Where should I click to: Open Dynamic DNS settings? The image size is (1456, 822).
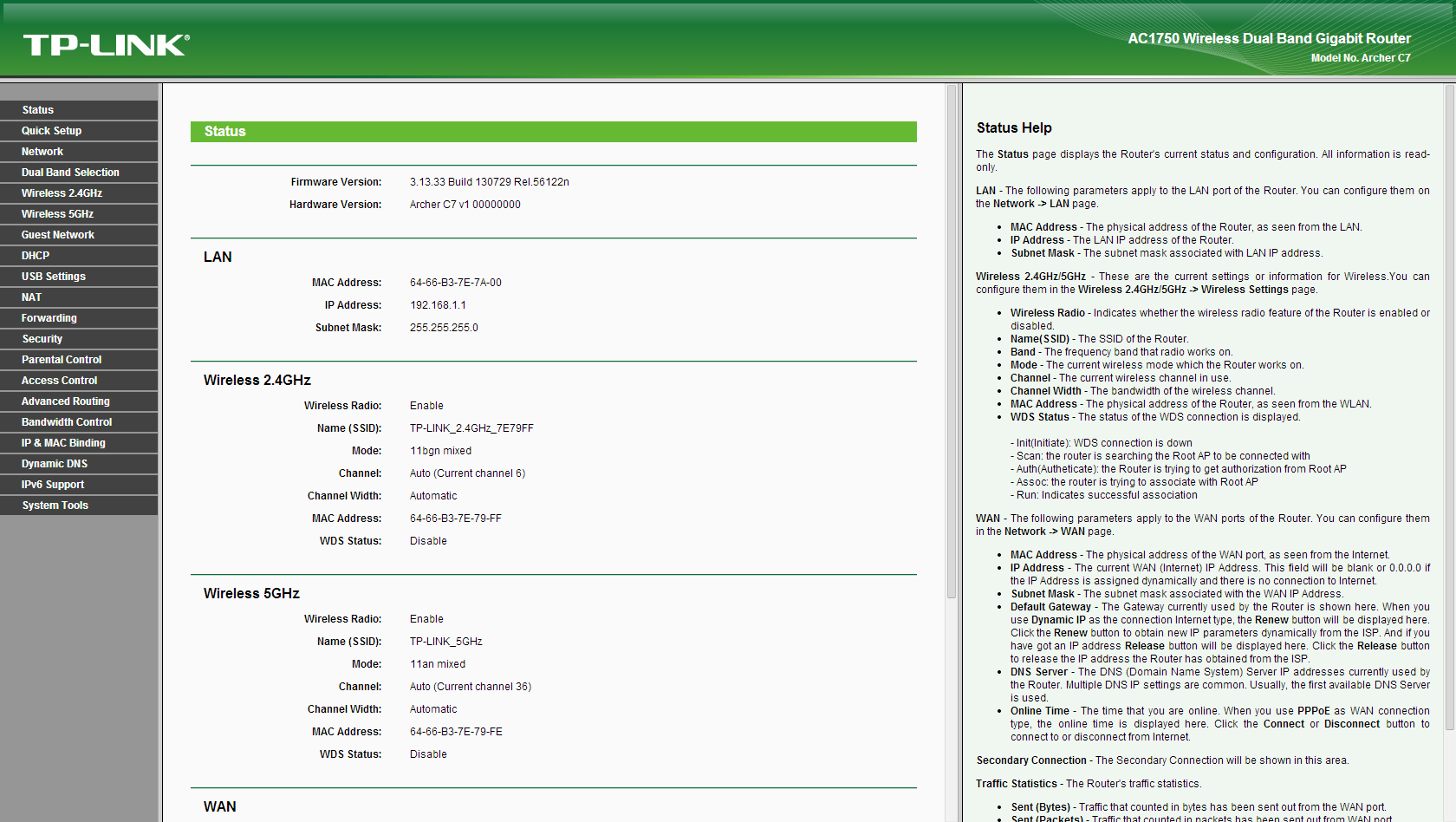(79, 464)
